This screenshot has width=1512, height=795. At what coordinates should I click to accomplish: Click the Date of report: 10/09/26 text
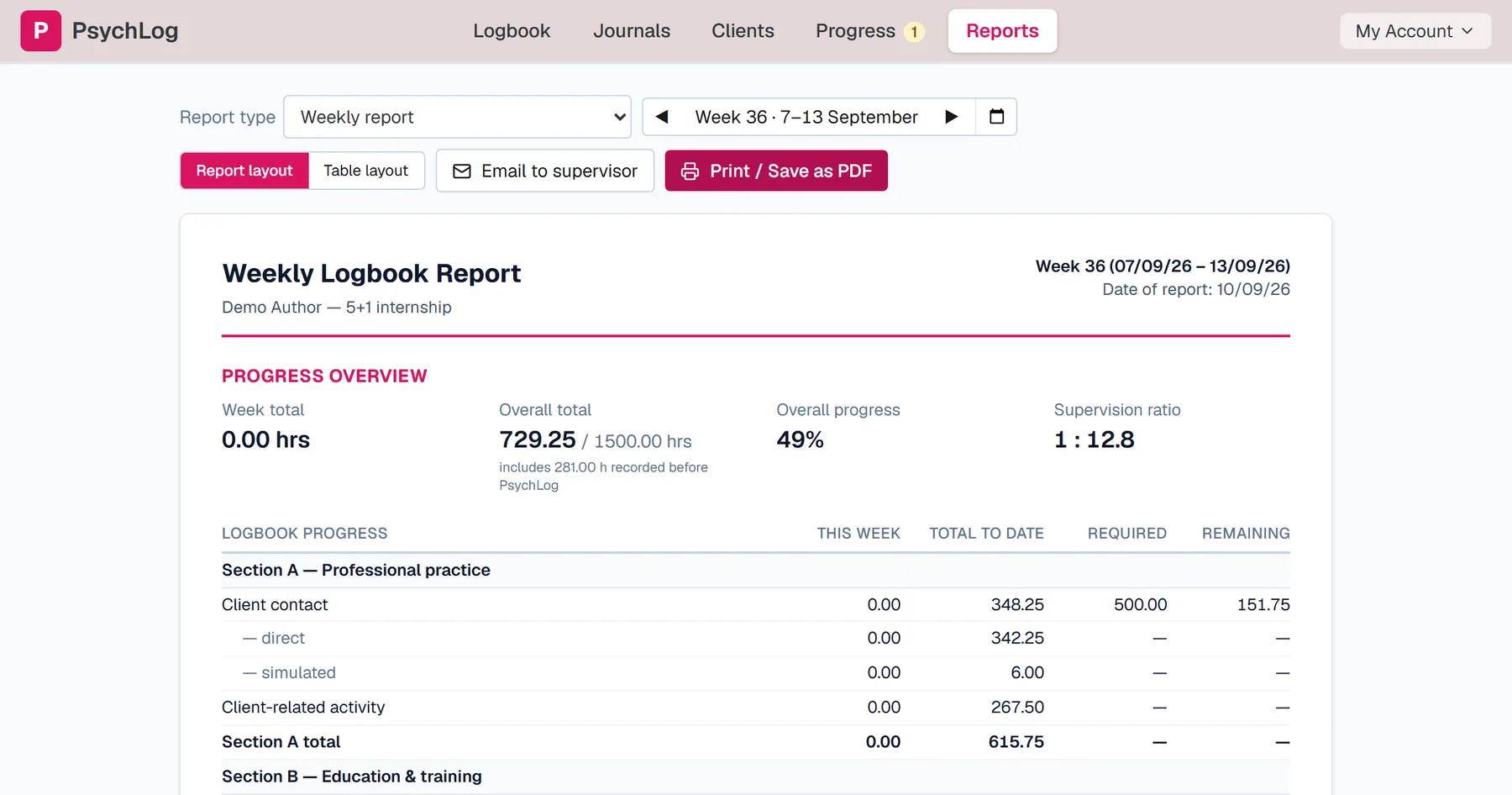(1196, 289)
